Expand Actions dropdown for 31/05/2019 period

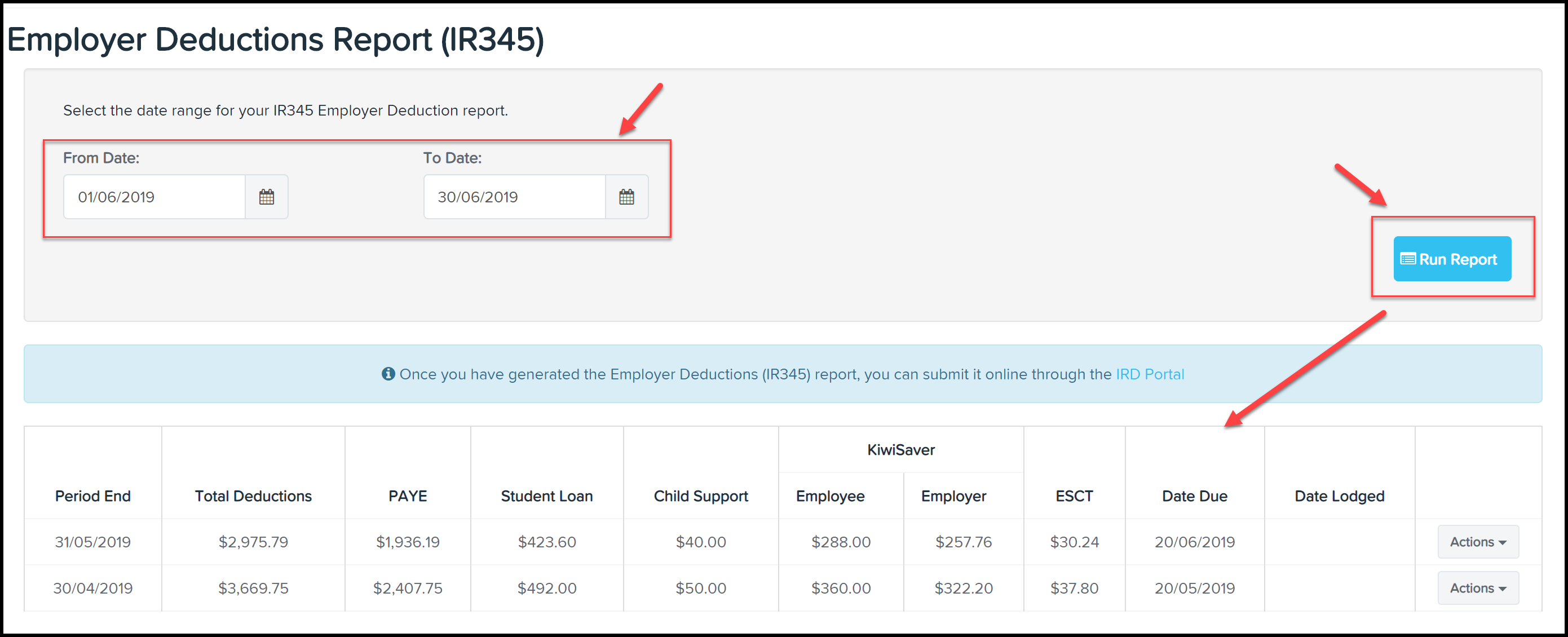1478,542
